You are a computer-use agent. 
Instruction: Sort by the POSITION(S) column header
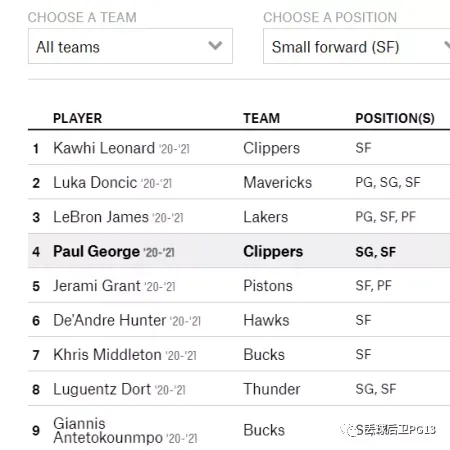point(395,118)
